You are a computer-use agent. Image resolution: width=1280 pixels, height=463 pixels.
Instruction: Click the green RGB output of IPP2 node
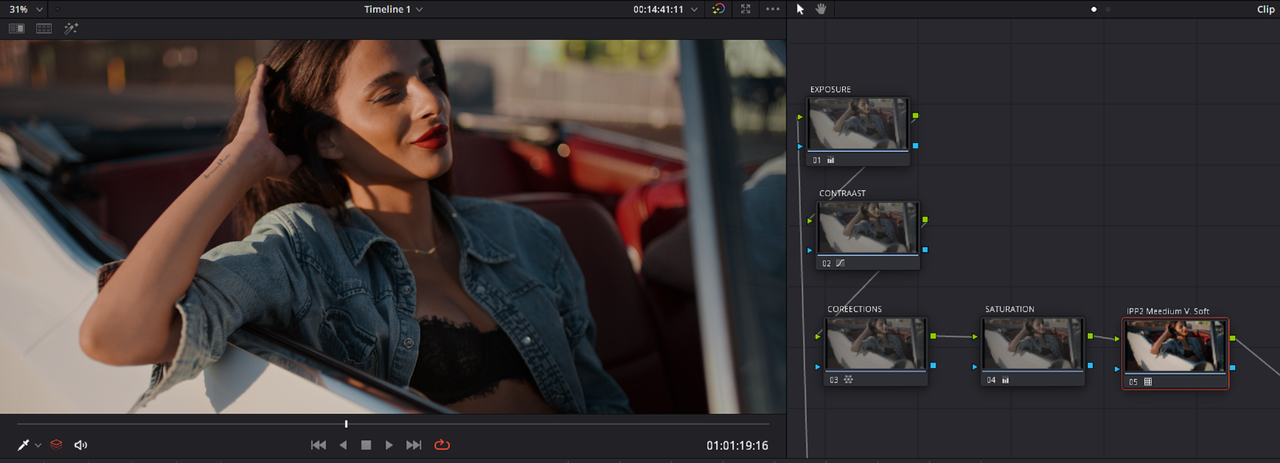point(1232,338)
